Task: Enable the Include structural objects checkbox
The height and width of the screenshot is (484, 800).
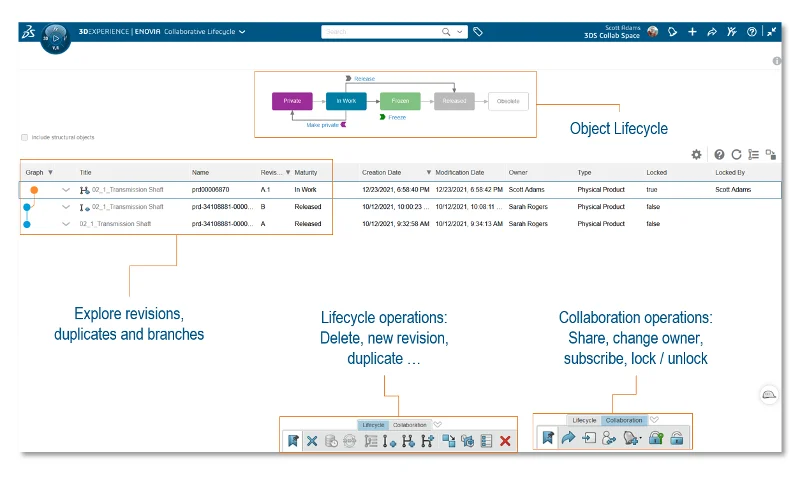Action: coord(24,137)
